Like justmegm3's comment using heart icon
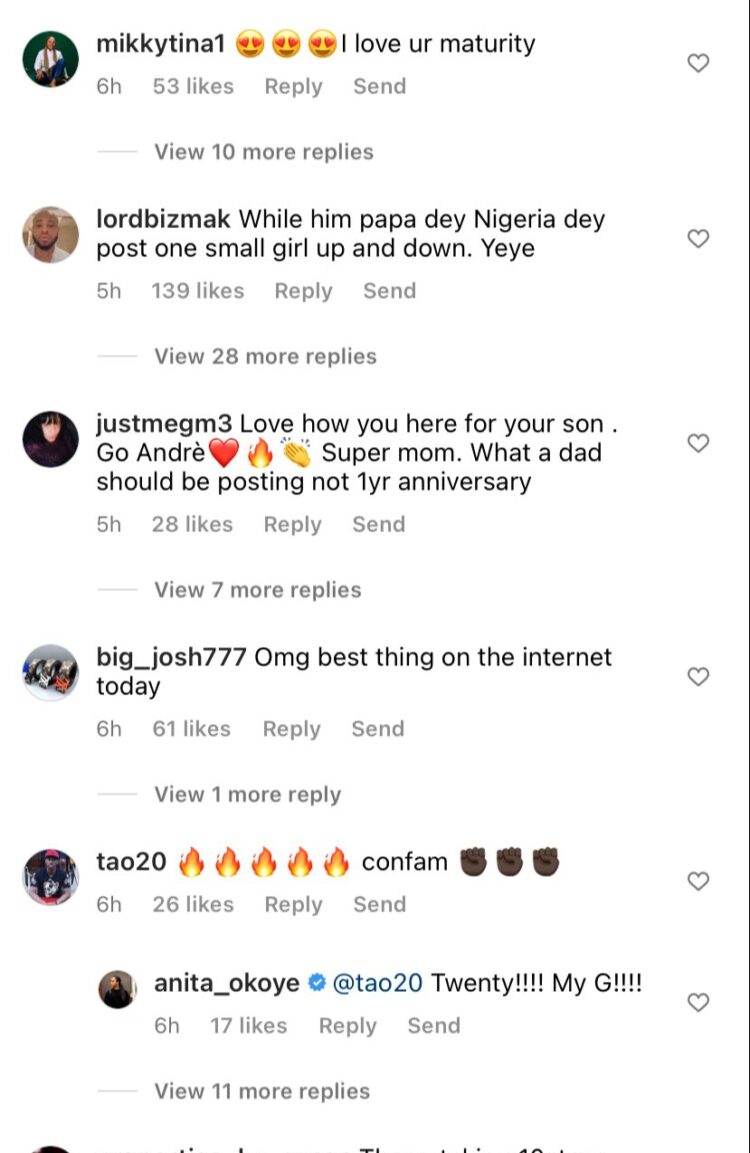This screenshot has height=1153, width=750. [x=699, y=443]
